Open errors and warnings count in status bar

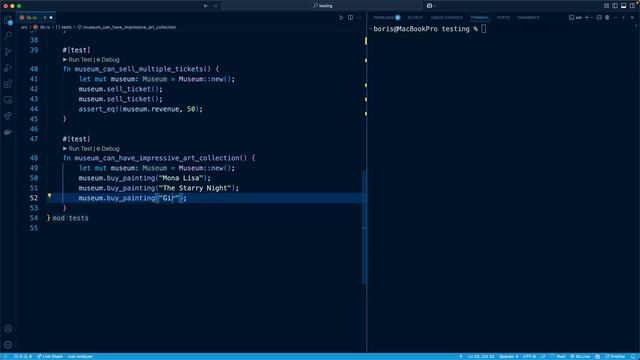23,357
